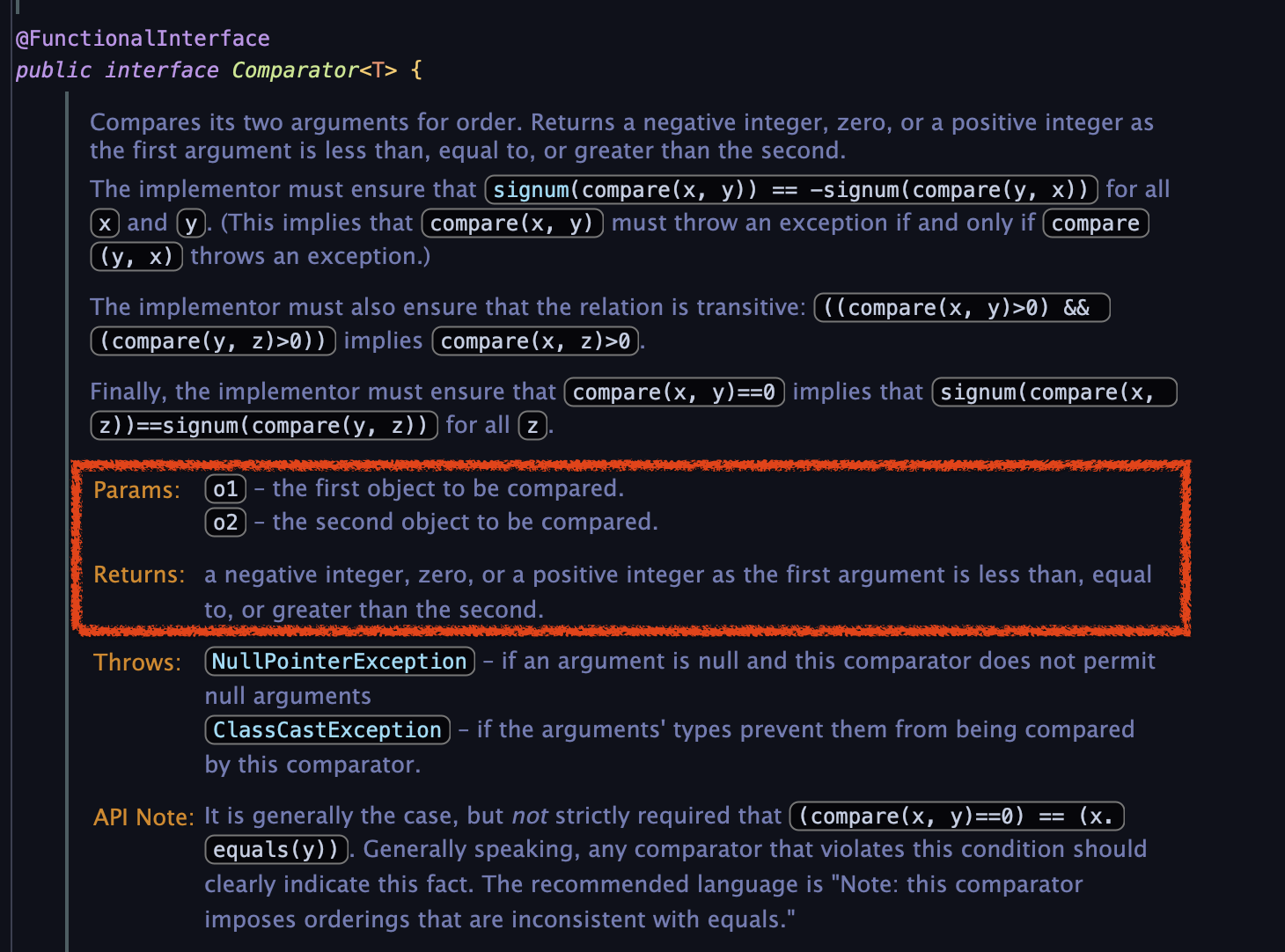This screenshot has width=1285, height=952.
Task: Click the public keyword in the declaration
Action: tap(54, 70)
